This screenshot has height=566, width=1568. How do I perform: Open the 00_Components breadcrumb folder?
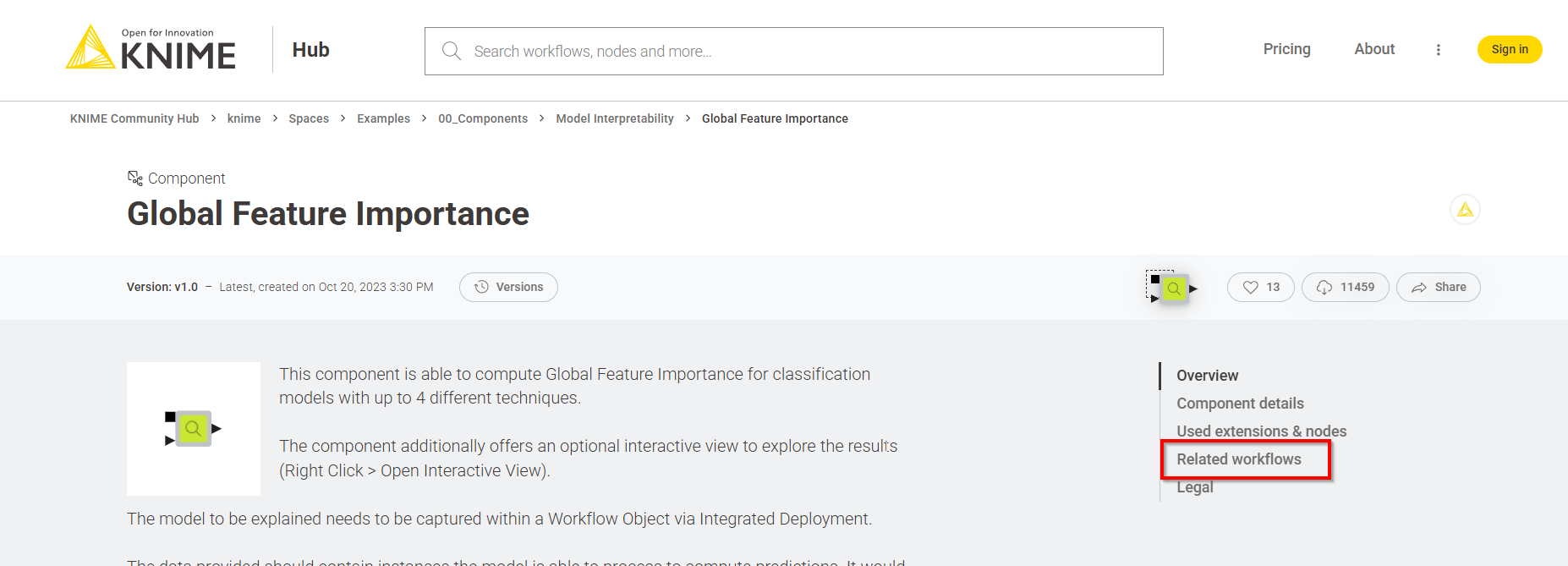coord(483,118)
